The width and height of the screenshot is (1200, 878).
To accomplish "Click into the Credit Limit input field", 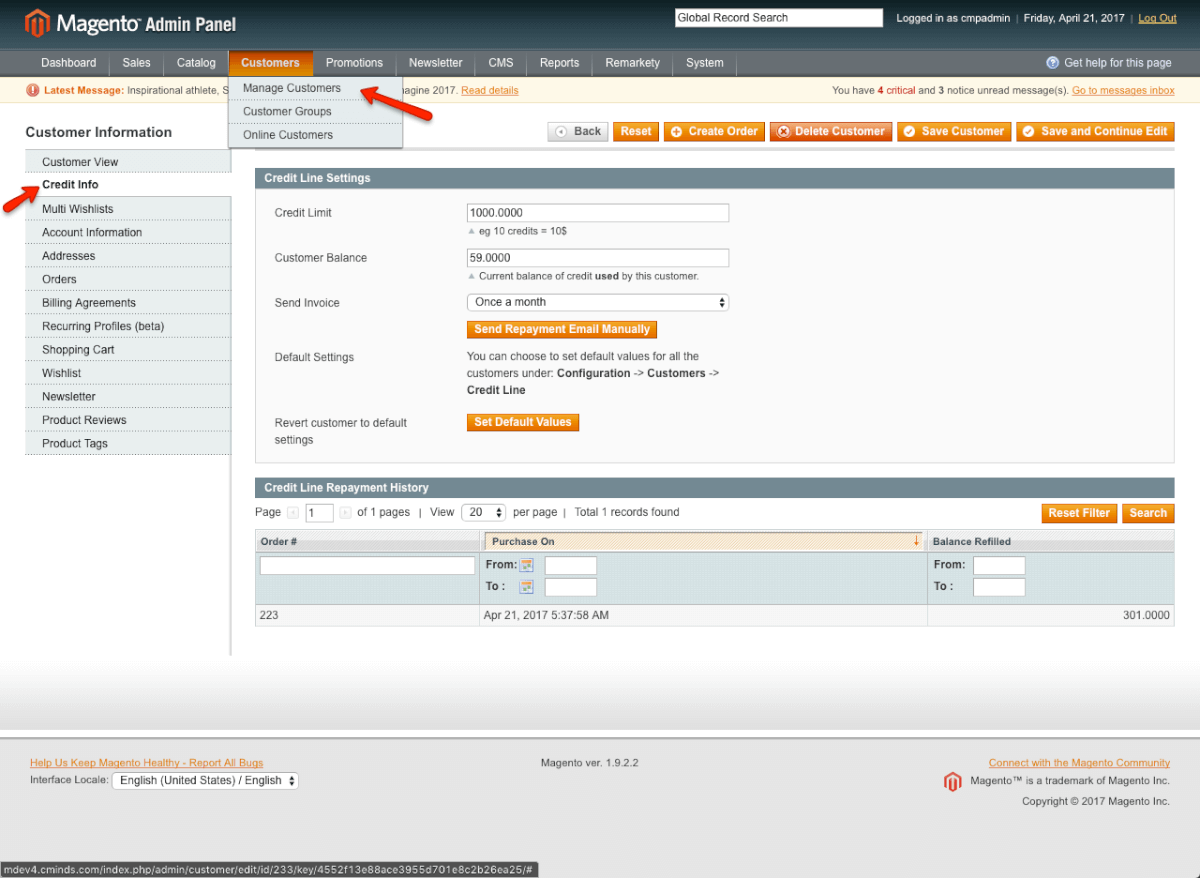I will click(x=597, y=213).
